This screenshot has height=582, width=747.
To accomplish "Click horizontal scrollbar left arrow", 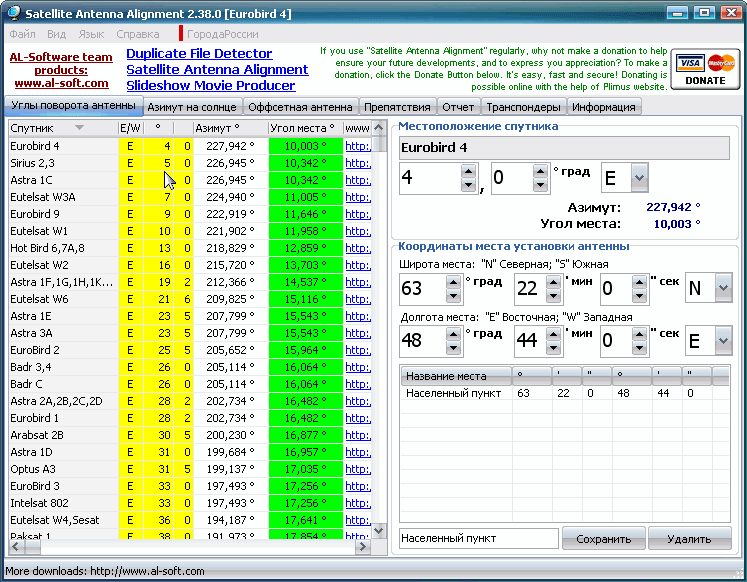I will click(16, 547).
